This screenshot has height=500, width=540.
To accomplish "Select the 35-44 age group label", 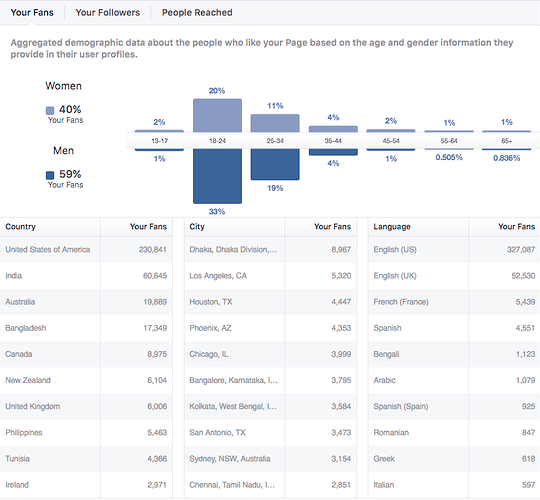I will pyautogui.click(x=333, y=141).
